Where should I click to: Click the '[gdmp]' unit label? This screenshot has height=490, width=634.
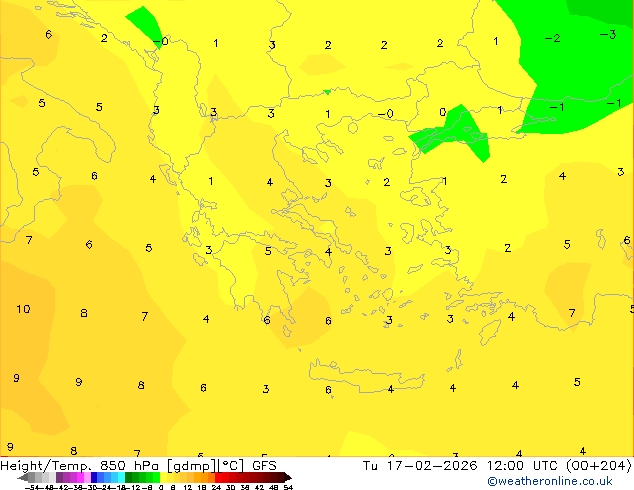point(192,466)
